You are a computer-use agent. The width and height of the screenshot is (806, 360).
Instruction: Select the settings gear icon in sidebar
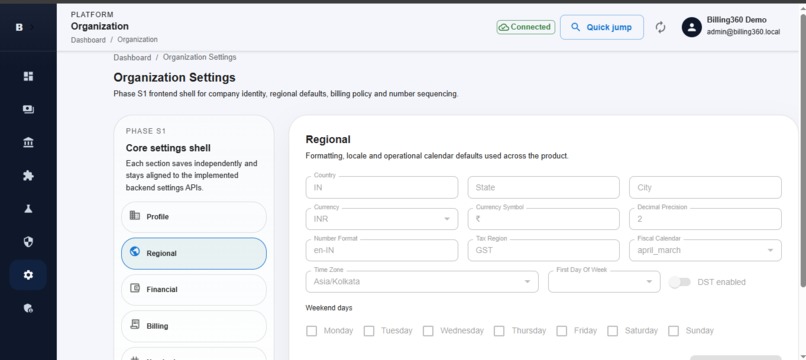[x=28, y=275]
